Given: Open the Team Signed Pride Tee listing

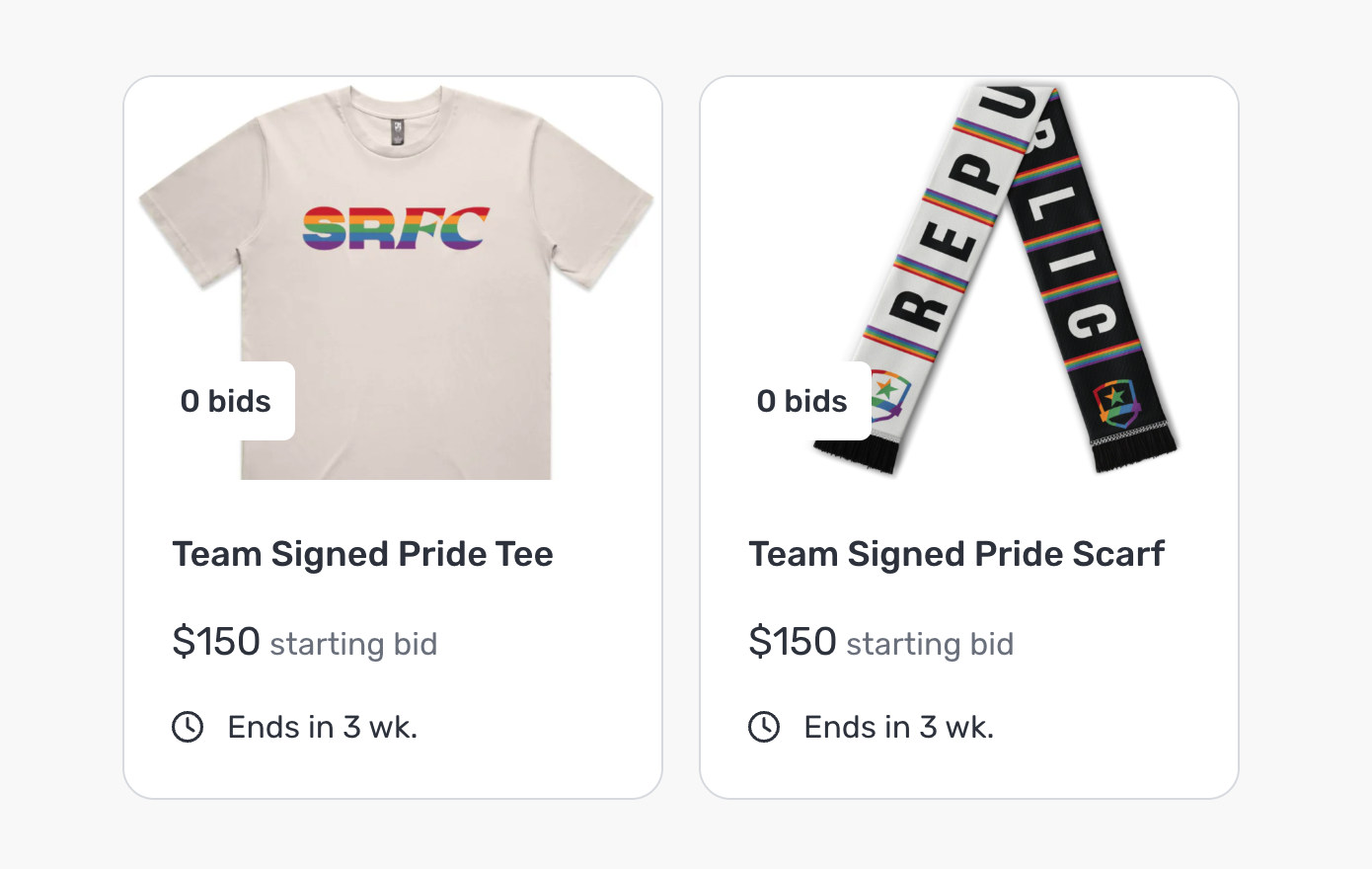Looking at the screenshot, I should 362,554.
